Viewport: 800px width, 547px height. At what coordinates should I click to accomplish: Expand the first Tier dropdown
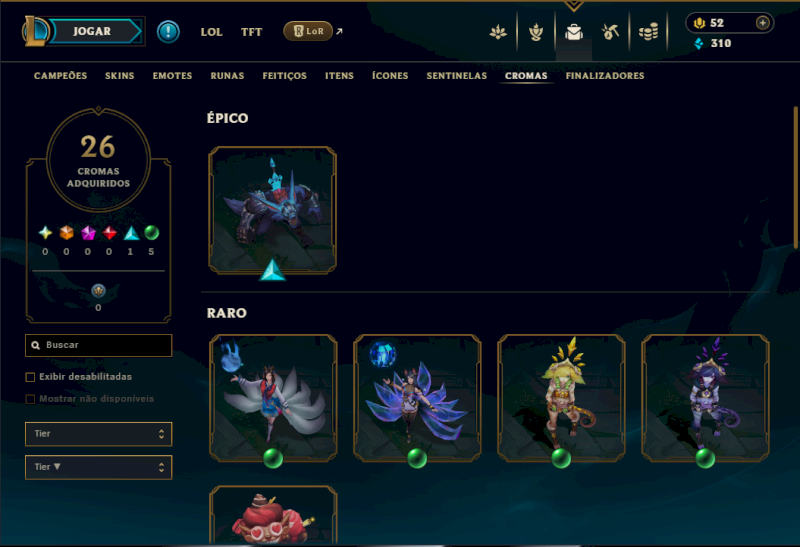pos(98,434)
